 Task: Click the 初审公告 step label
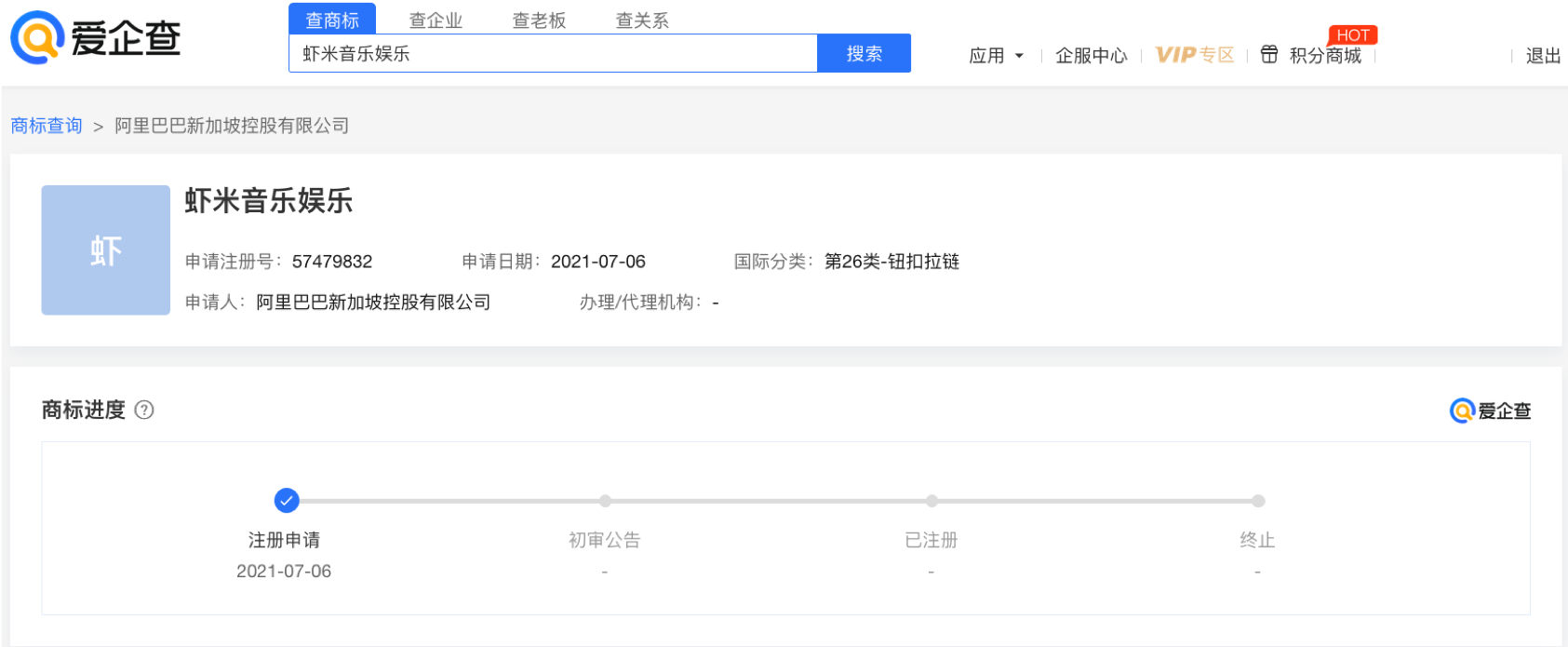[x=605, y=540]
